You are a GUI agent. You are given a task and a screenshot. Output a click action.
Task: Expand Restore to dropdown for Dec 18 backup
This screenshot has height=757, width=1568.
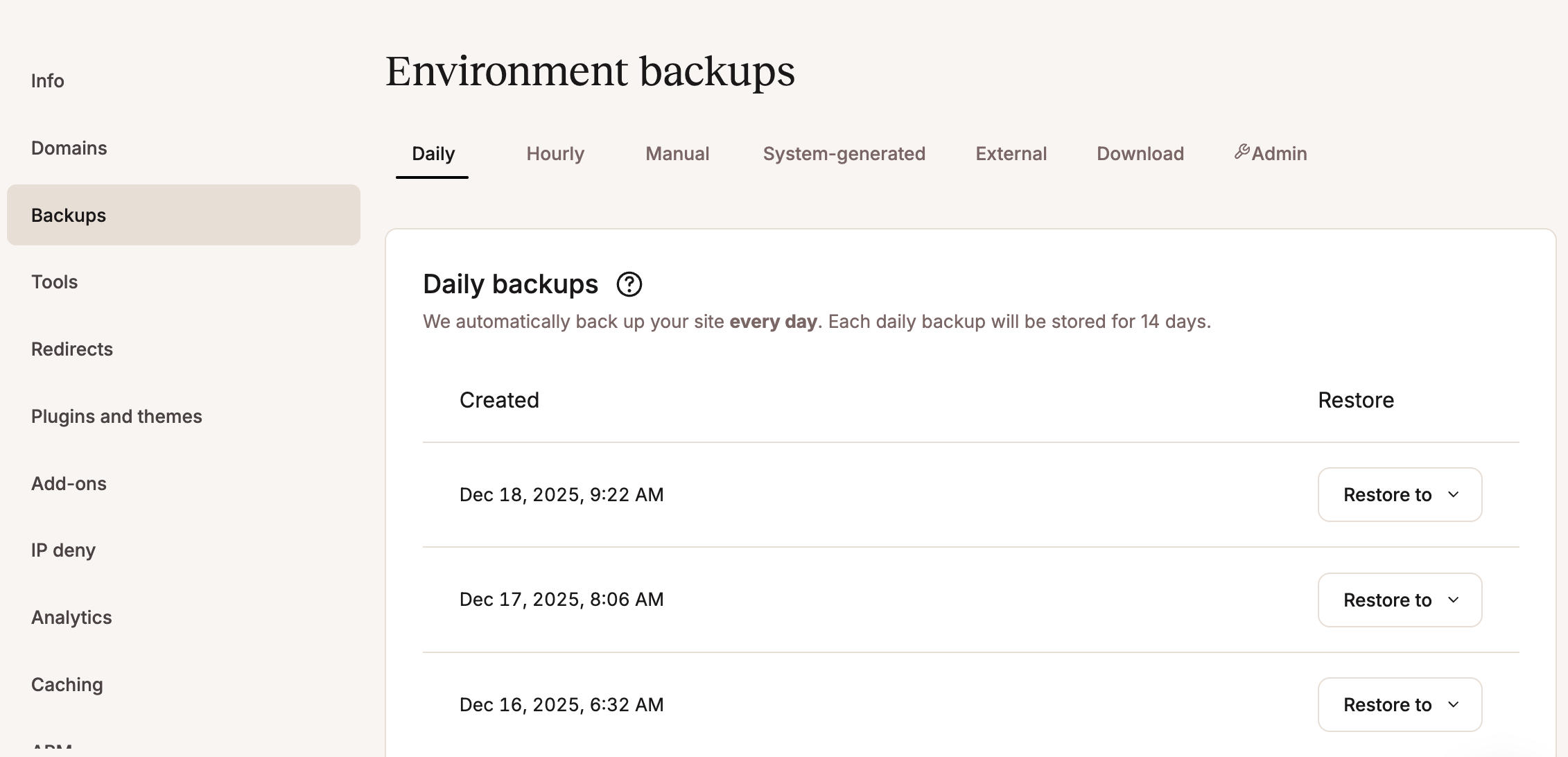(1399, 495)
